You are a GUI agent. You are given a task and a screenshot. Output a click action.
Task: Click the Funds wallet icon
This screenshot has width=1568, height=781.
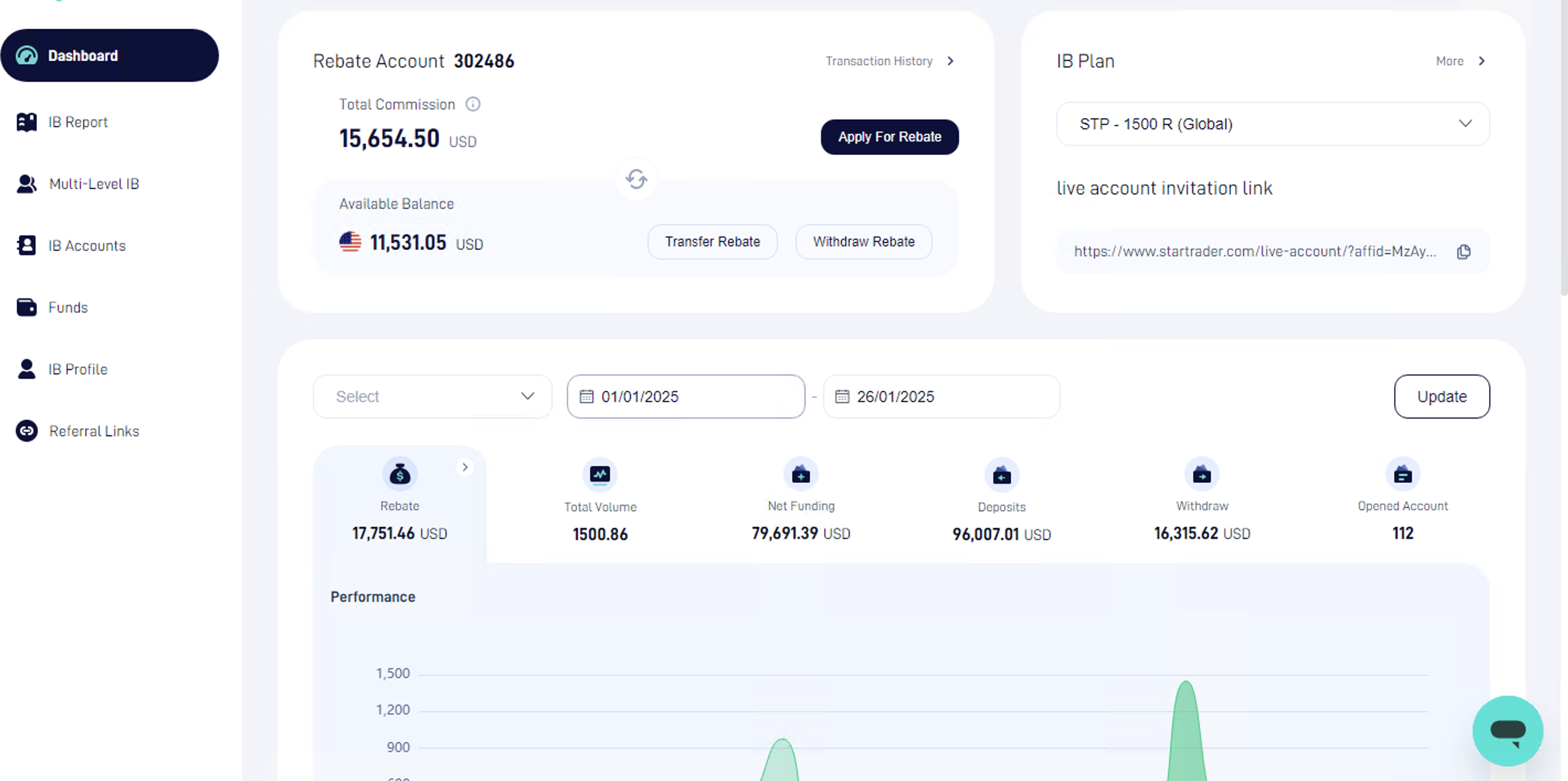26,308
